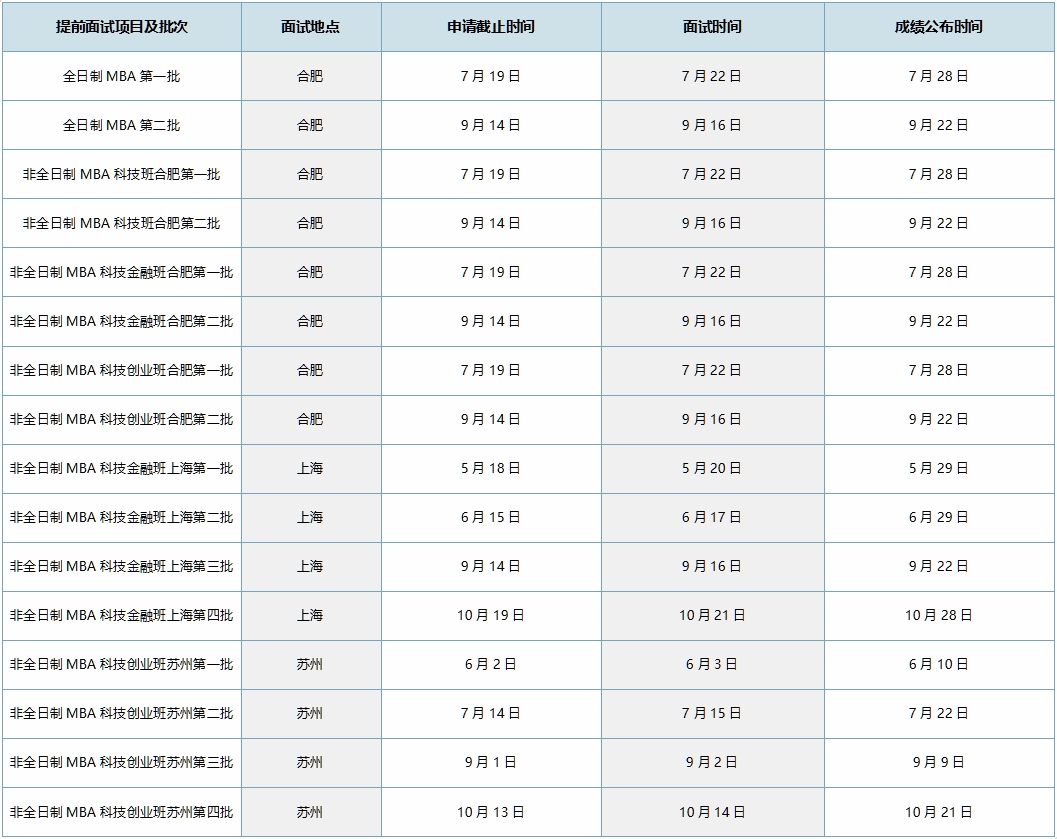Click the 6月3日 interview date cell
The height and width of the screenshot is (839, 1057).
(x=712, y=664)
